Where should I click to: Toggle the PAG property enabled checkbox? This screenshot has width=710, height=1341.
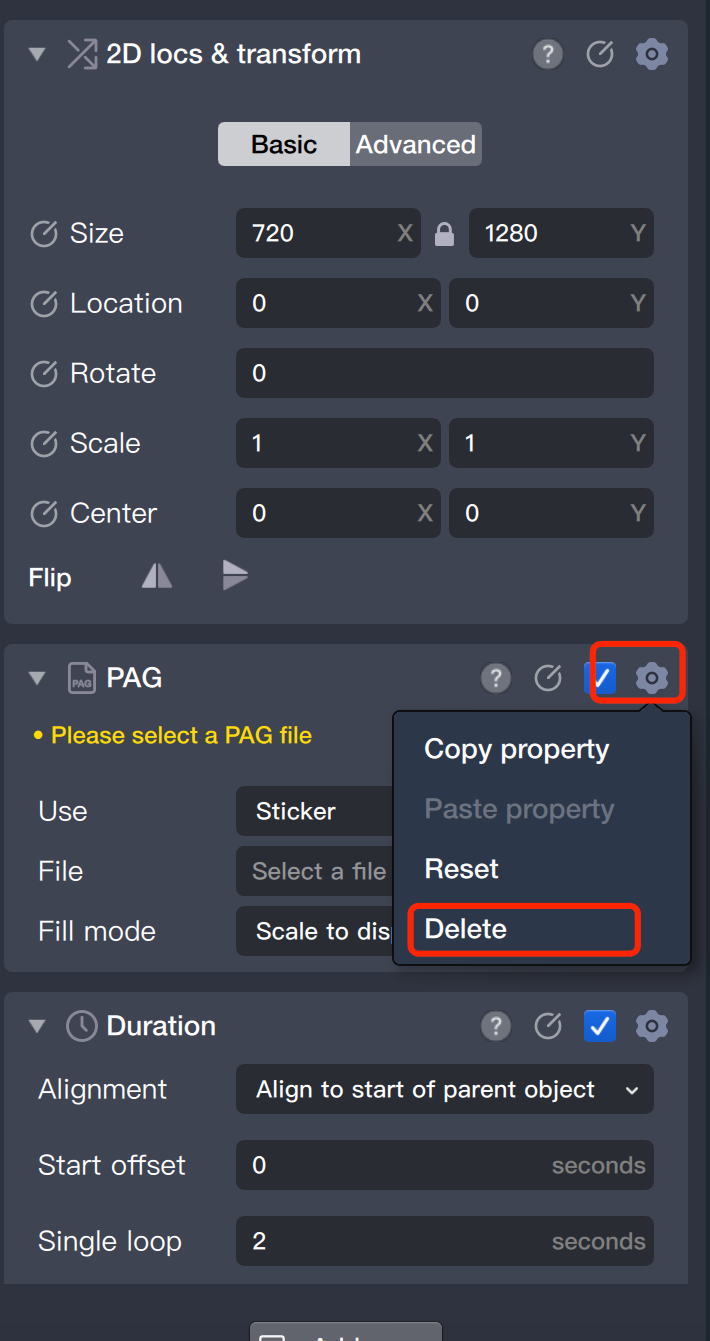(x=600, y=679)
